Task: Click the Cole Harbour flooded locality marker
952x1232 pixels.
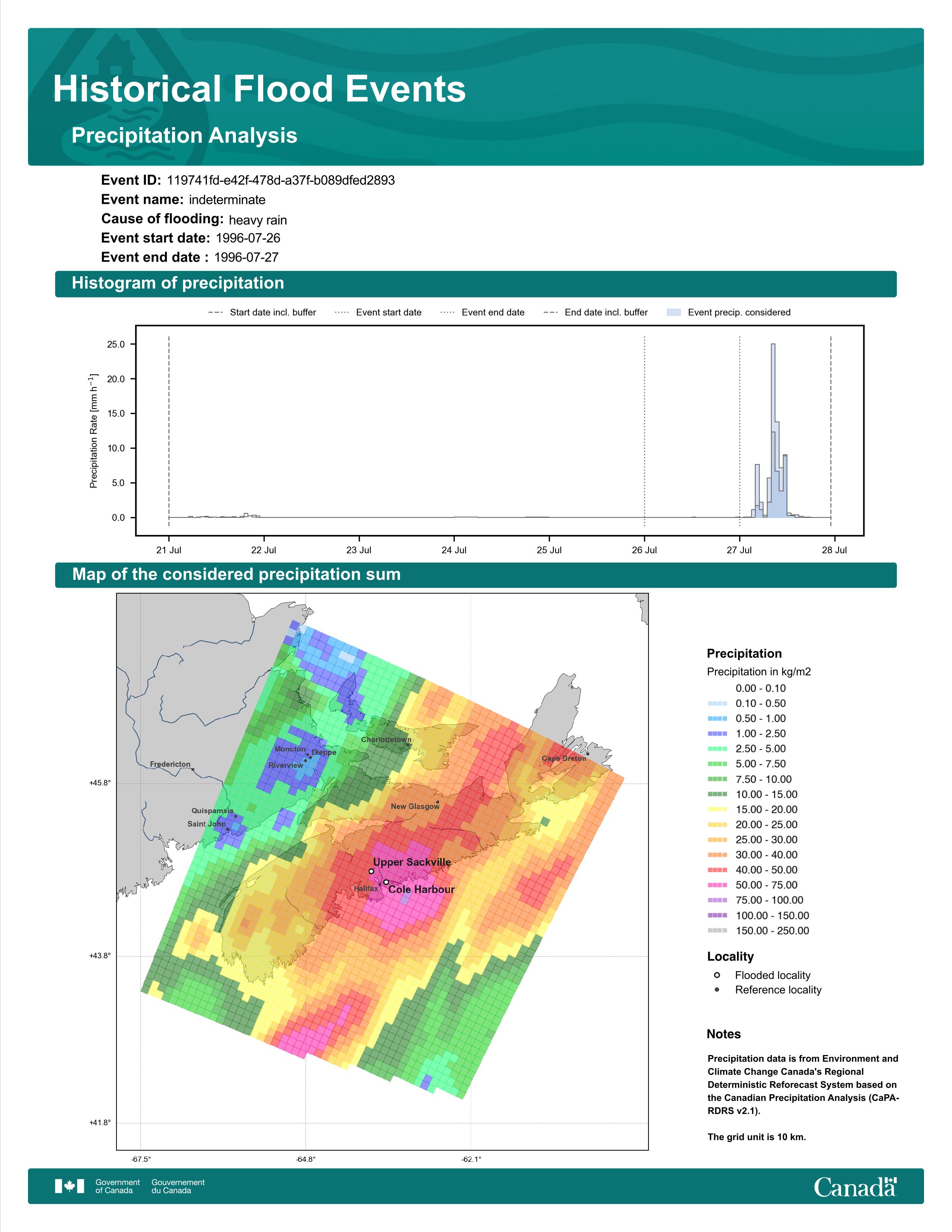Action: click(x=386, y=882)
